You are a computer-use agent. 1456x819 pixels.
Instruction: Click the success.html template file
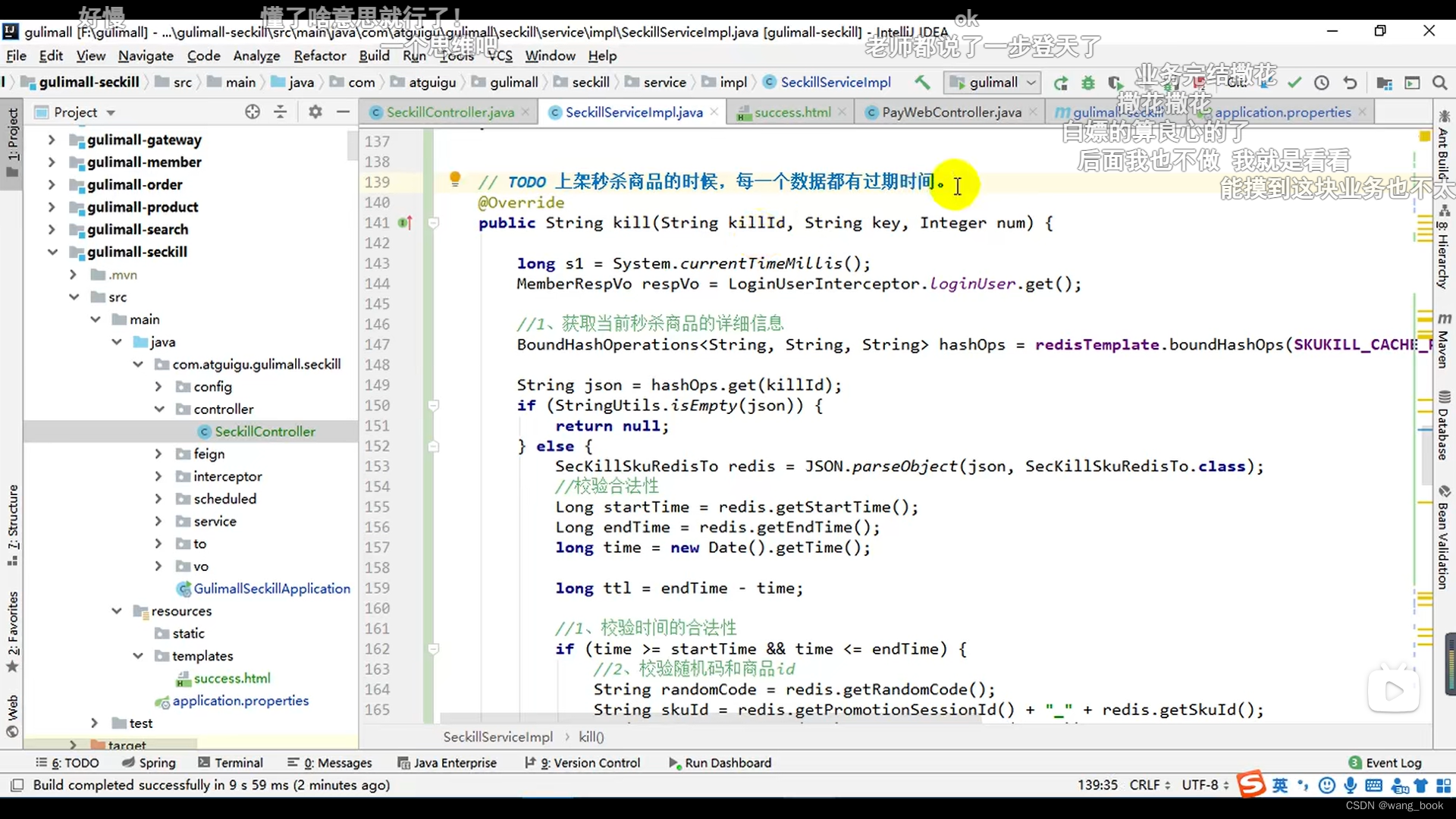(x=231, y=678)
